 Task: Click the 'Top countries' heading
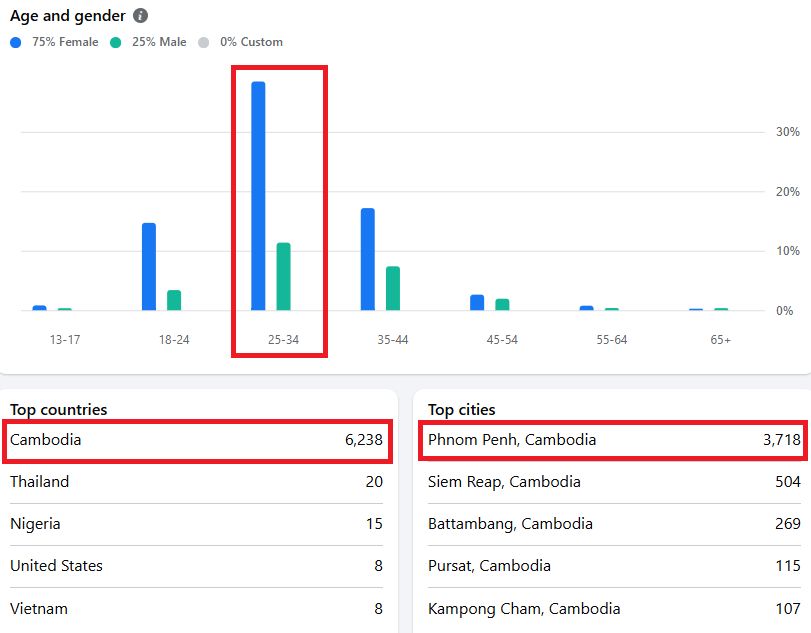tap(58, 410)
